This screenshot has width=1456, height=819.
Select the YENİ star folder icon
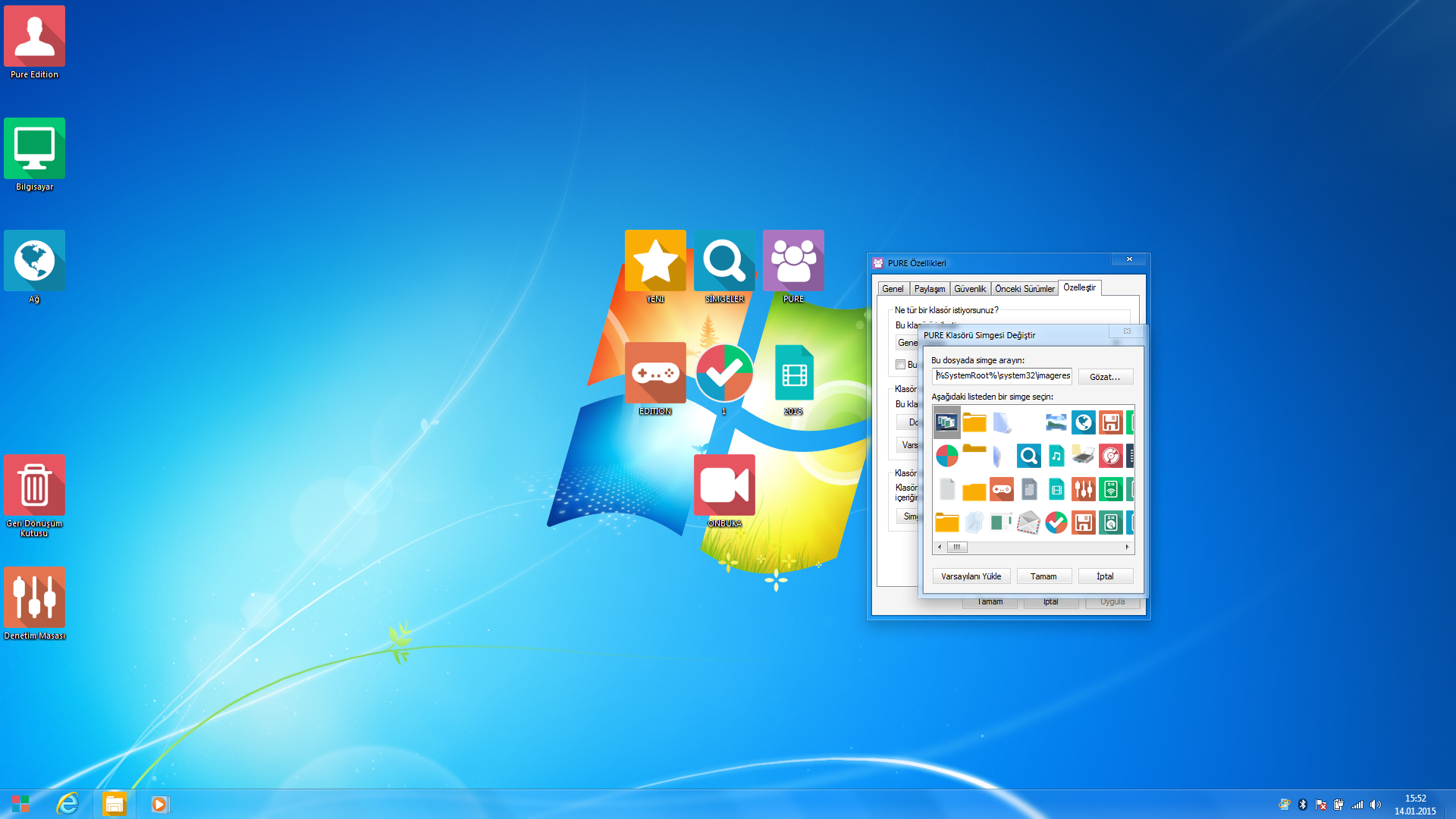tap(655, 267)
